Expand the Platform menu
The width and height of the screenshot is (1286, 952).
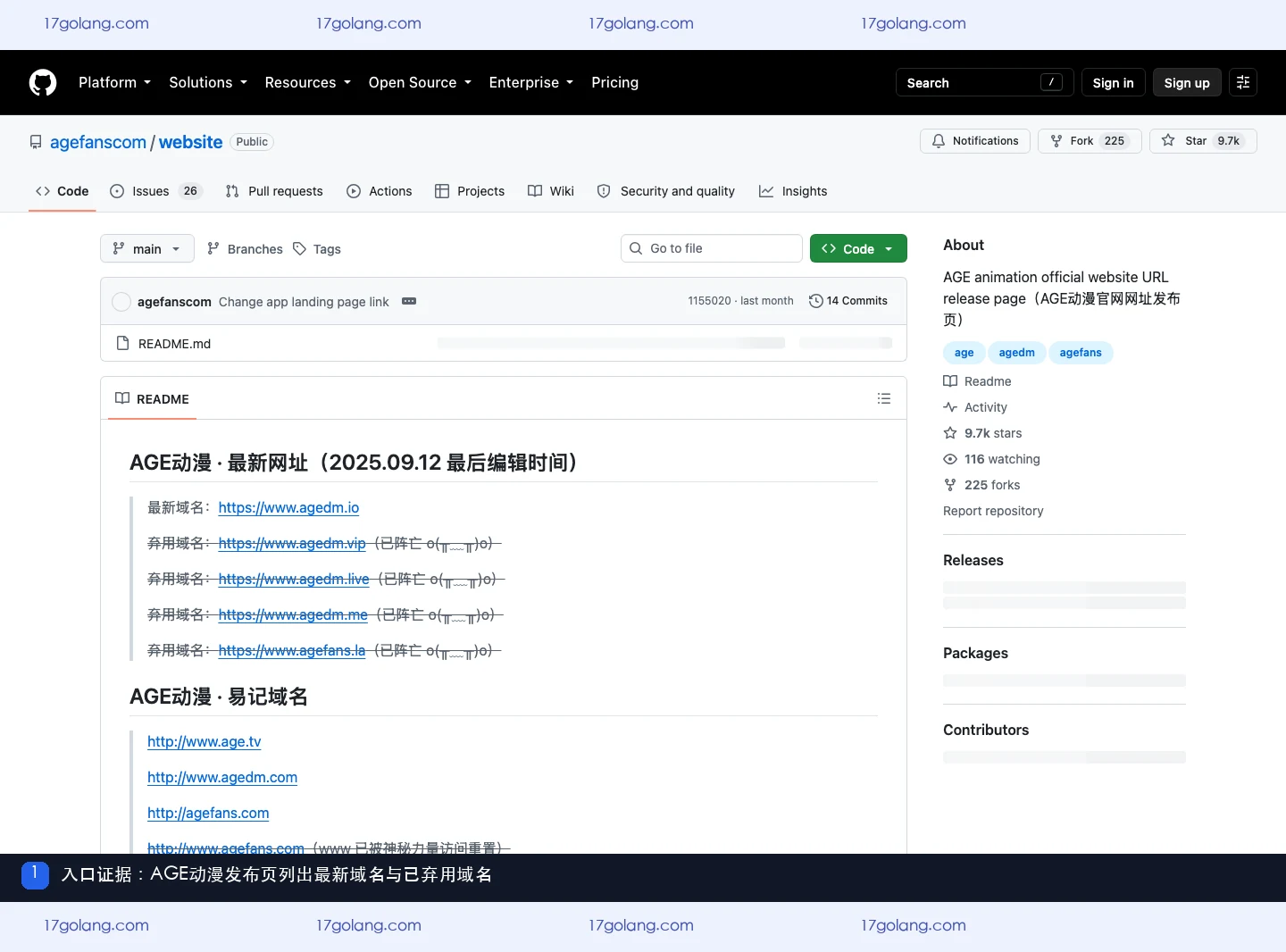click(114, 82)
